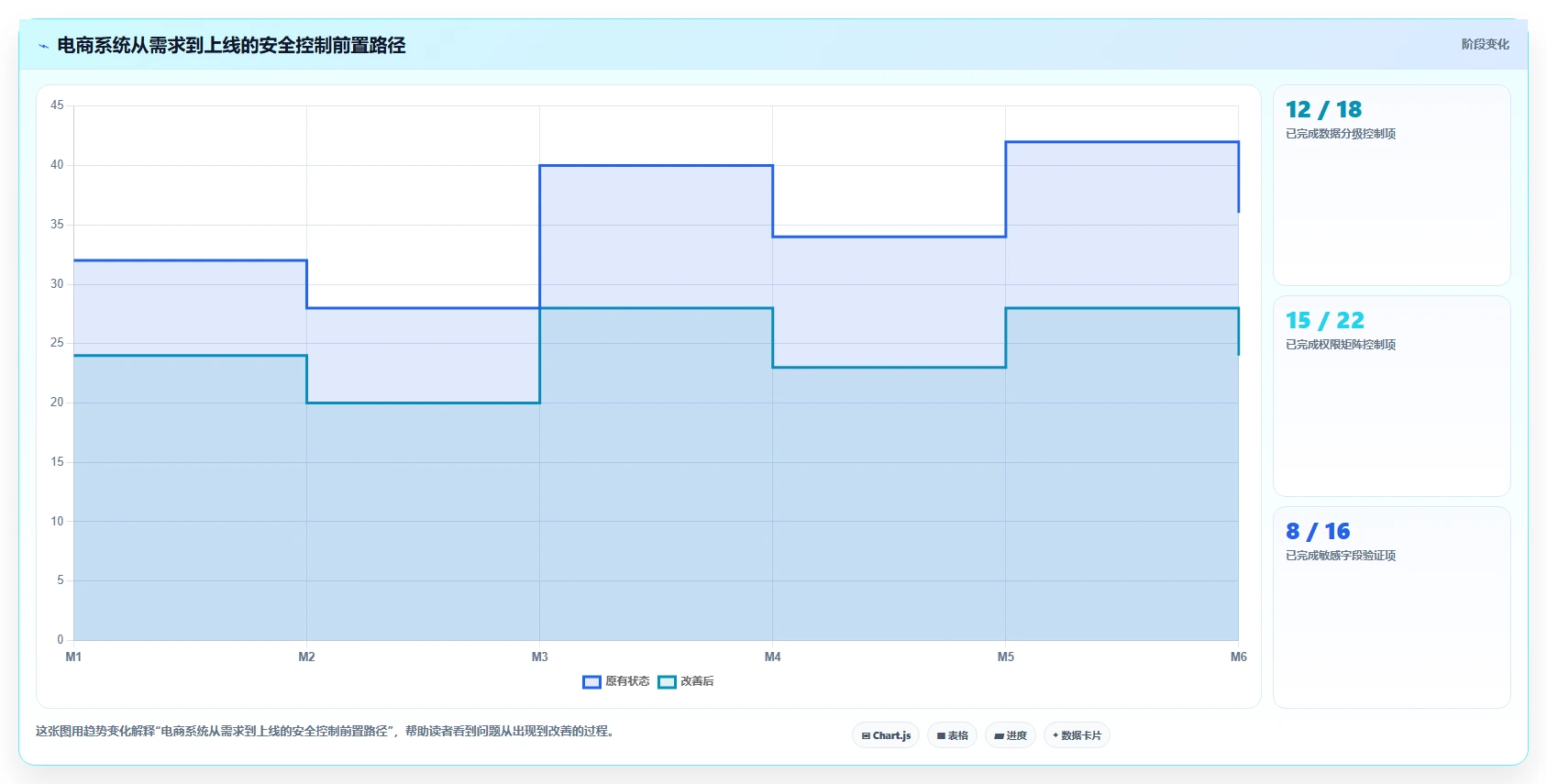This screenshot has height=784, width=1547.
Task: Click the Chart.js tag
Action: click(x=886, y=735)
